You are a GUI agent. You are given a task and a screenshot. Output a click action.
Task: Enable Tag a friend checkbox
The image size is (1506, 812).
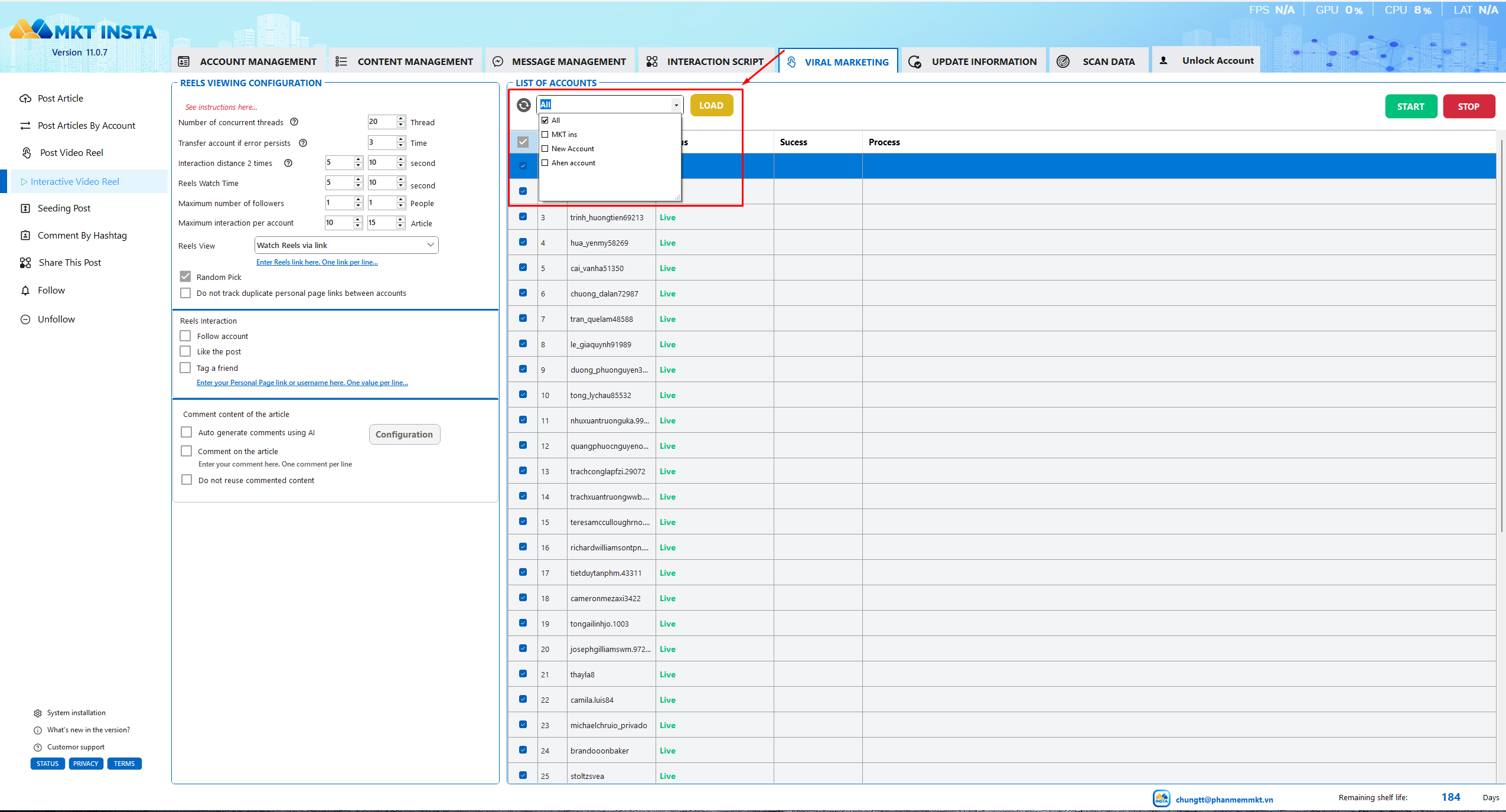(x=185, y=368)
